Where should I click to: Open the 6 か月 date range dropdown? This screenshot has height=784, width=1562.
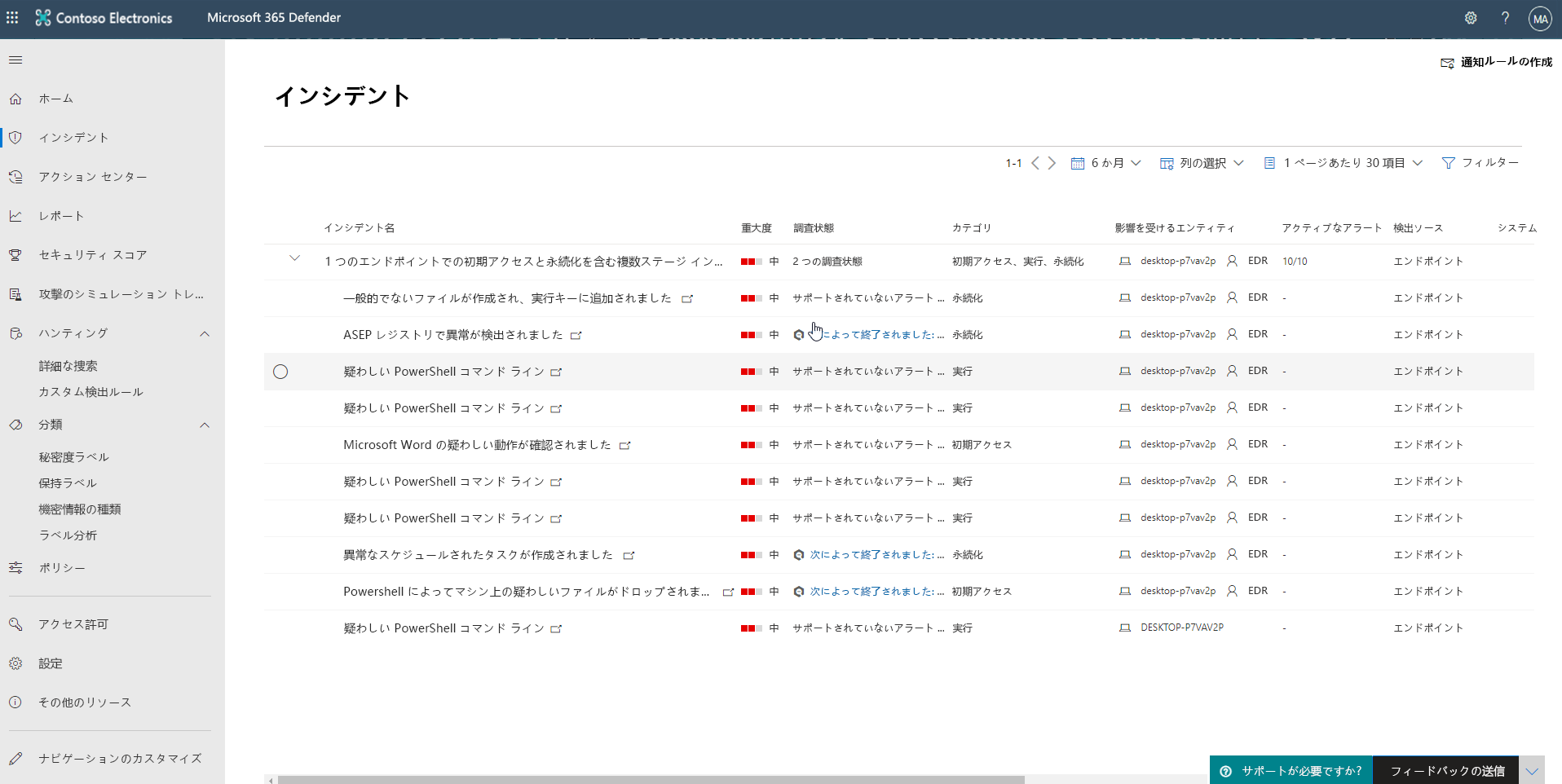tap(1105, 162)
